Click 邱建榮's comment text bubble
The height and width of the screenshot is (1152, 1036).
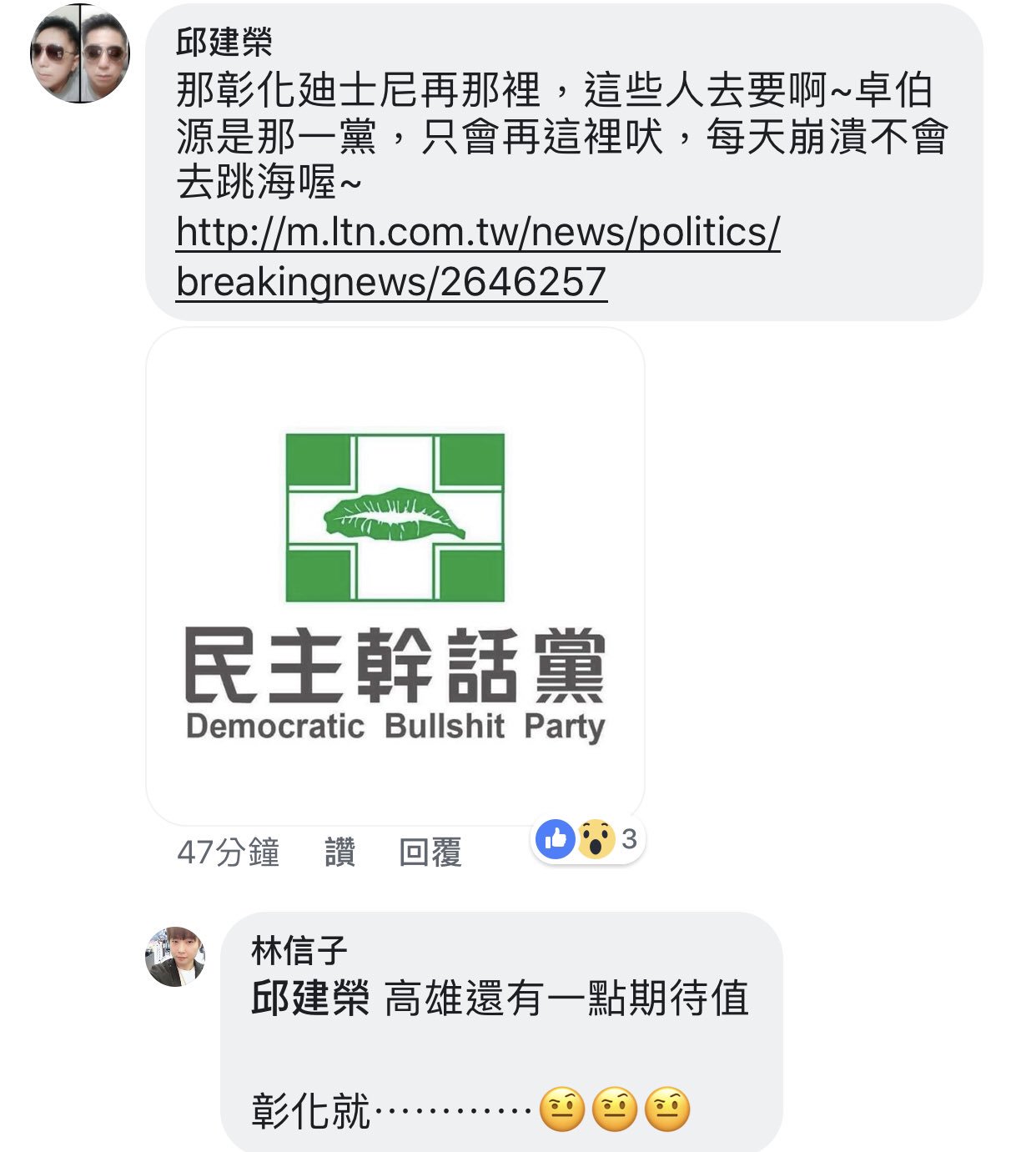564,163
